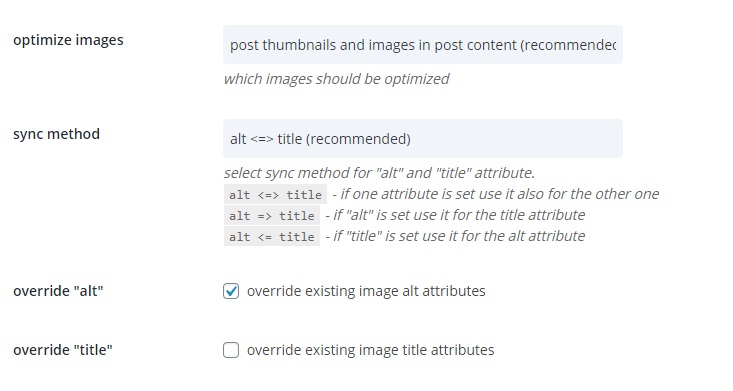The height and width of the screenshot is (391, 733).
Task: Click 'if "title" is set' explanation text
Action: coord(455,236)
